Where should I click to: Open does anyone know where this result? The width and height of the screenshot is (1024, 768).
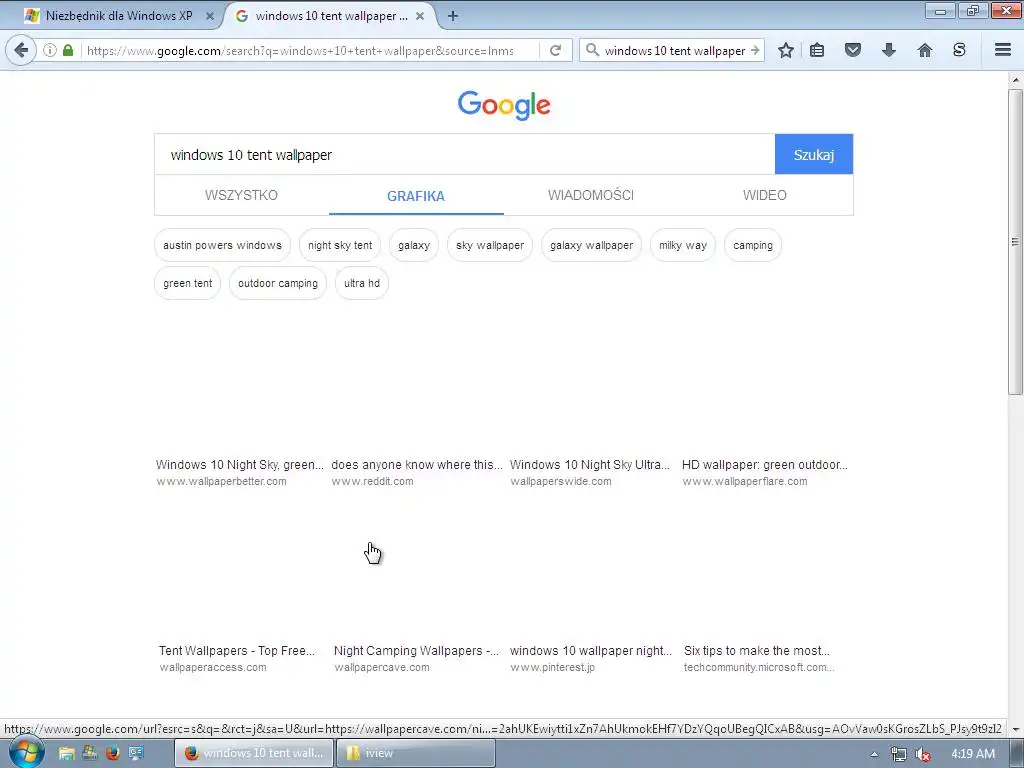point(417,465)
